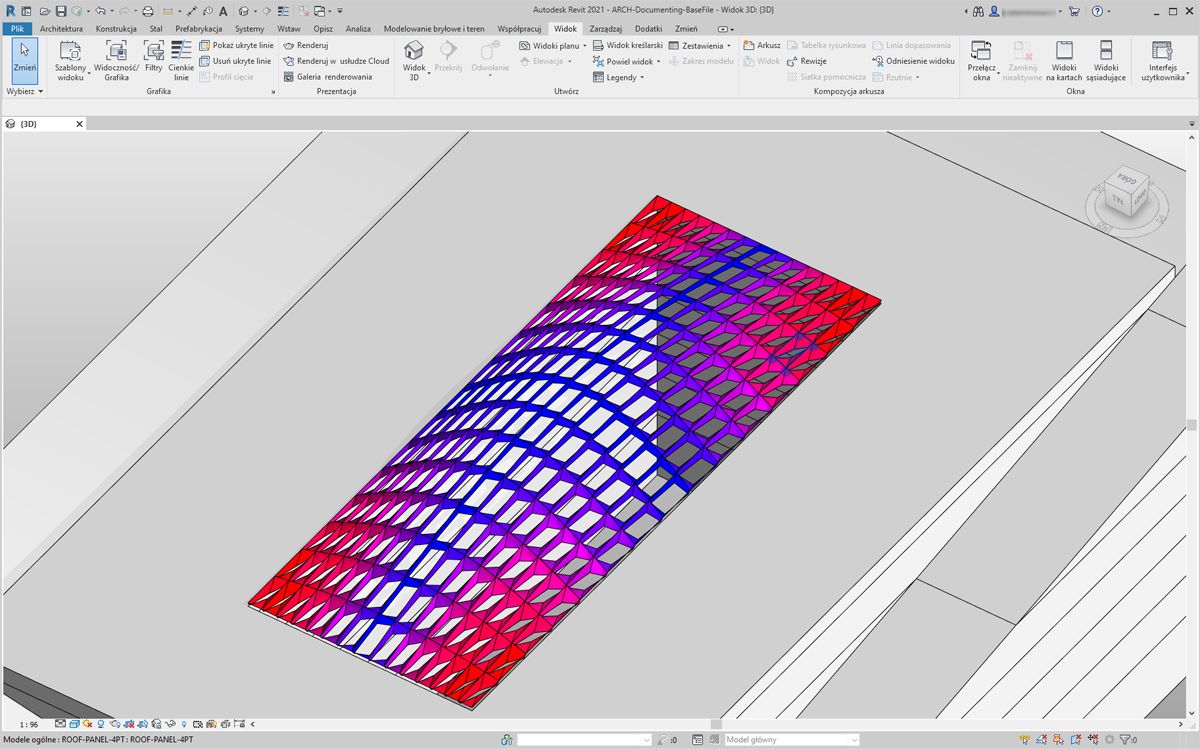1200x749 pixels.
Task: Click the Print icon in quick access toolbar
Action: [148, 11]
